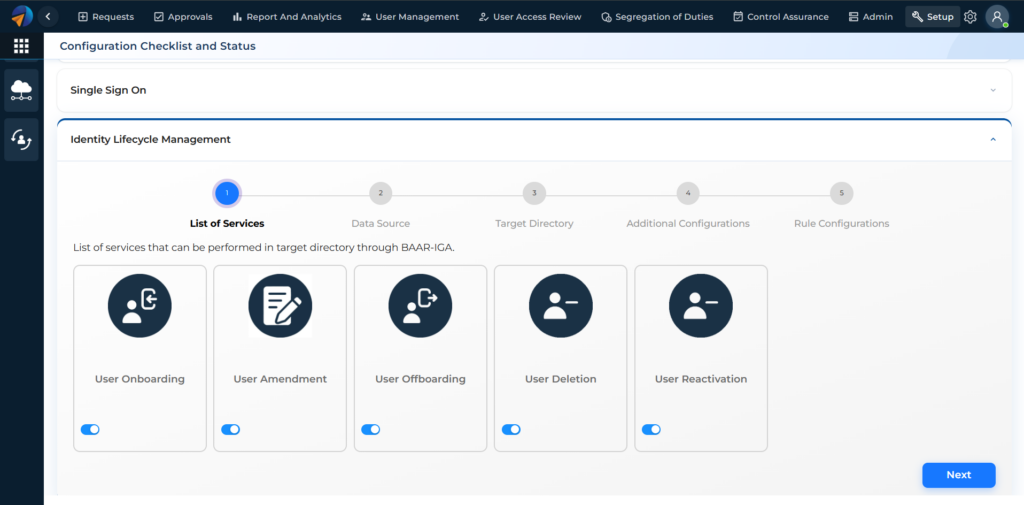
Task: Click the User Reactivation label
Action: point(701,379)
